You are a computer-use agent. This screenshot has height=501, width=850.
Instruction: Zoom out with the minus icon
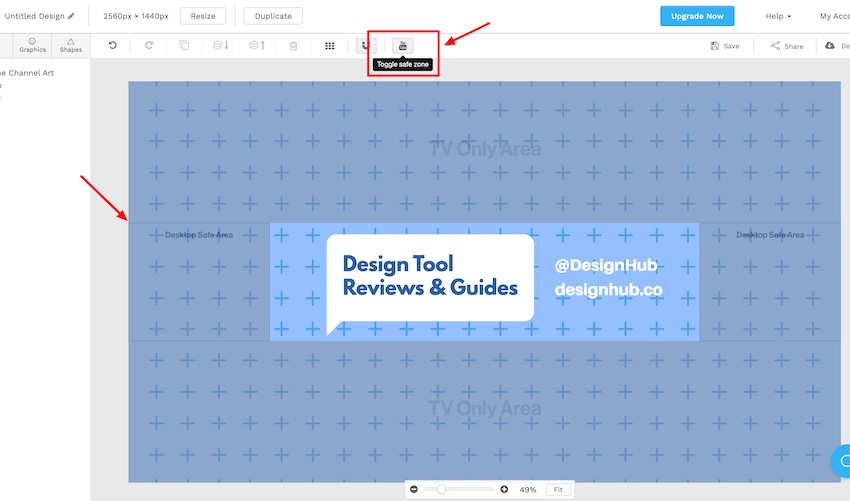tap(414, 489)
